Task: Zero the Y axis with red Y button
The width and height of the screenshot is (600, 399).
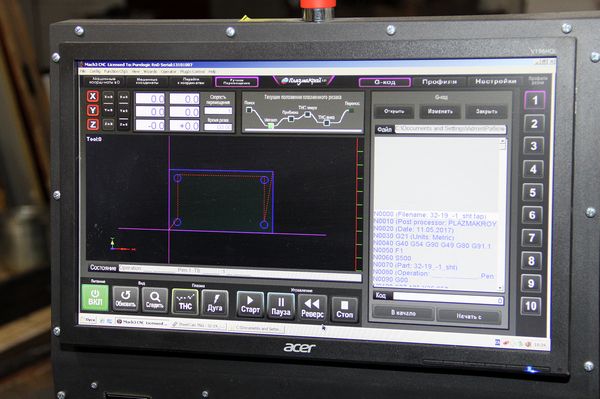Action: pos(93,111)
